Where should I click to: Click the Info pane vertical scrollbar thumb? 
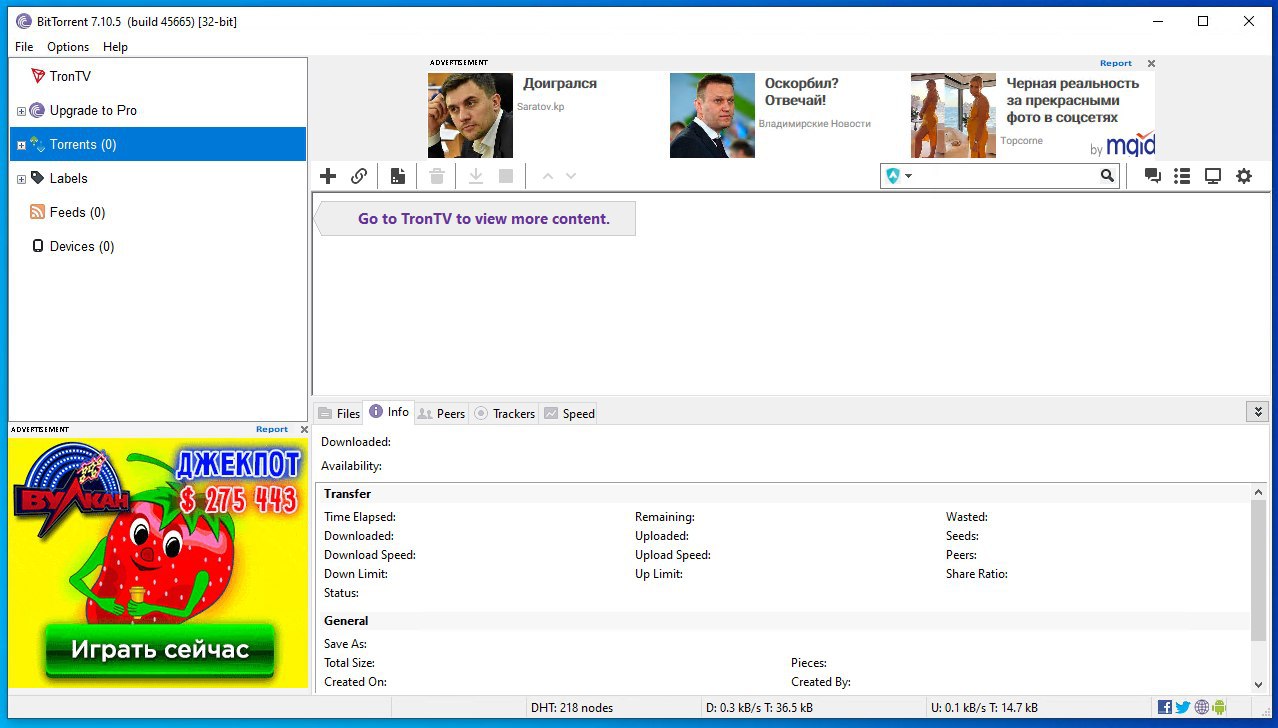tap(1258, 571)
